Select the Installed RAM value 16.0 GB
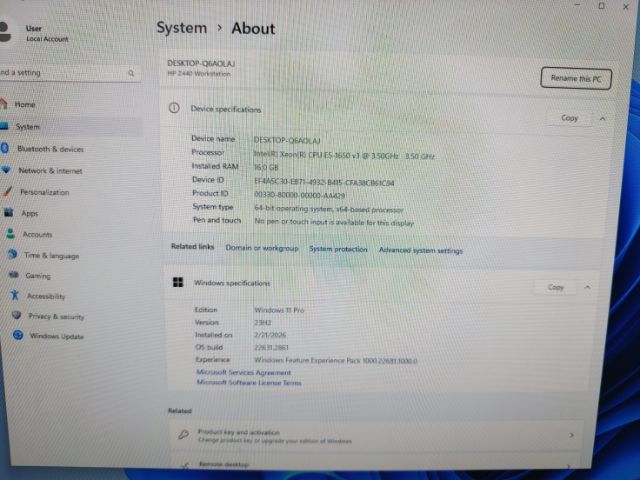The height and width of the screenshot is (480, 640). pos(266,167)
